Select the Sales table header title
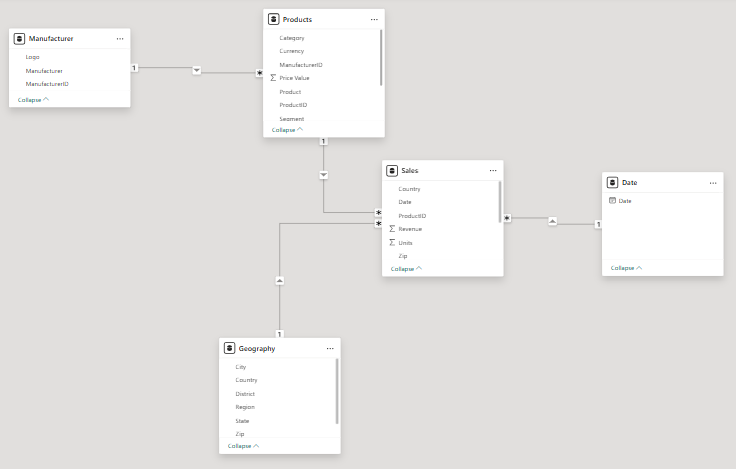This screenshot has width=736, height=469. point(409,170)
